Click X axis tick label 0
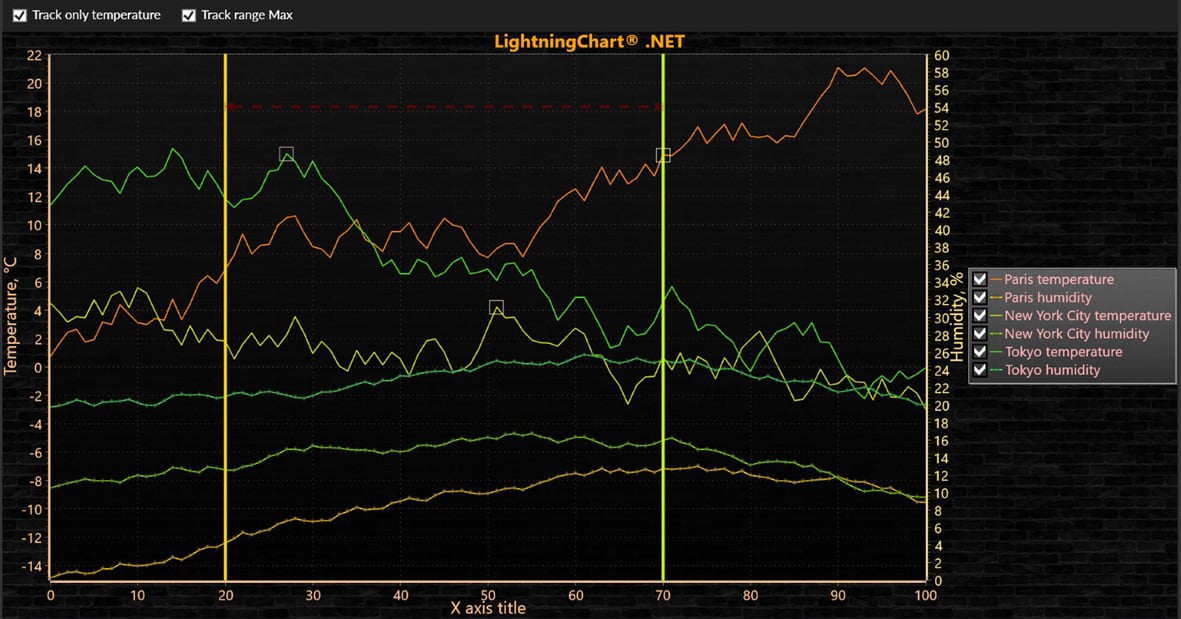The width and height of the screenshot is (1181, 619). pos(50,595)
